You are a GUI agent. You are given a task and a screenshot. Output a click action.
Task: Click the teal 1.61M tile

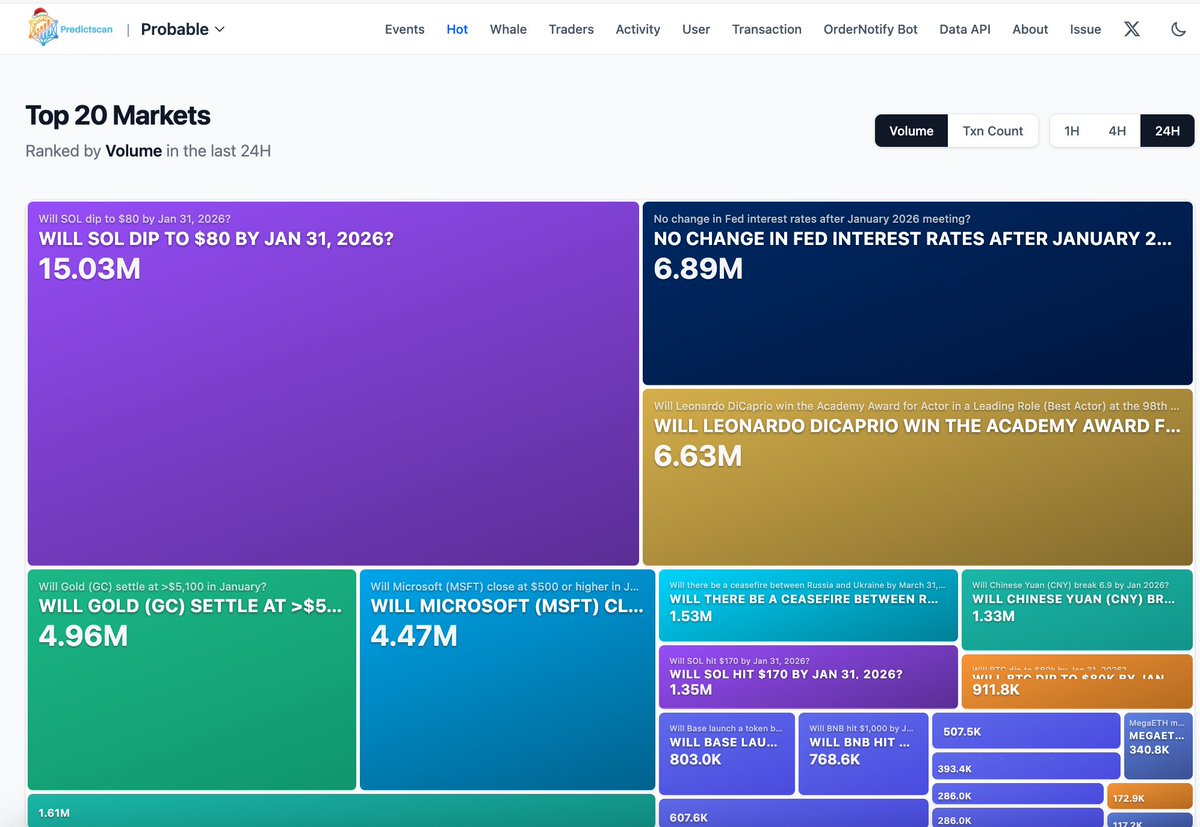click(x=341, y=811)
